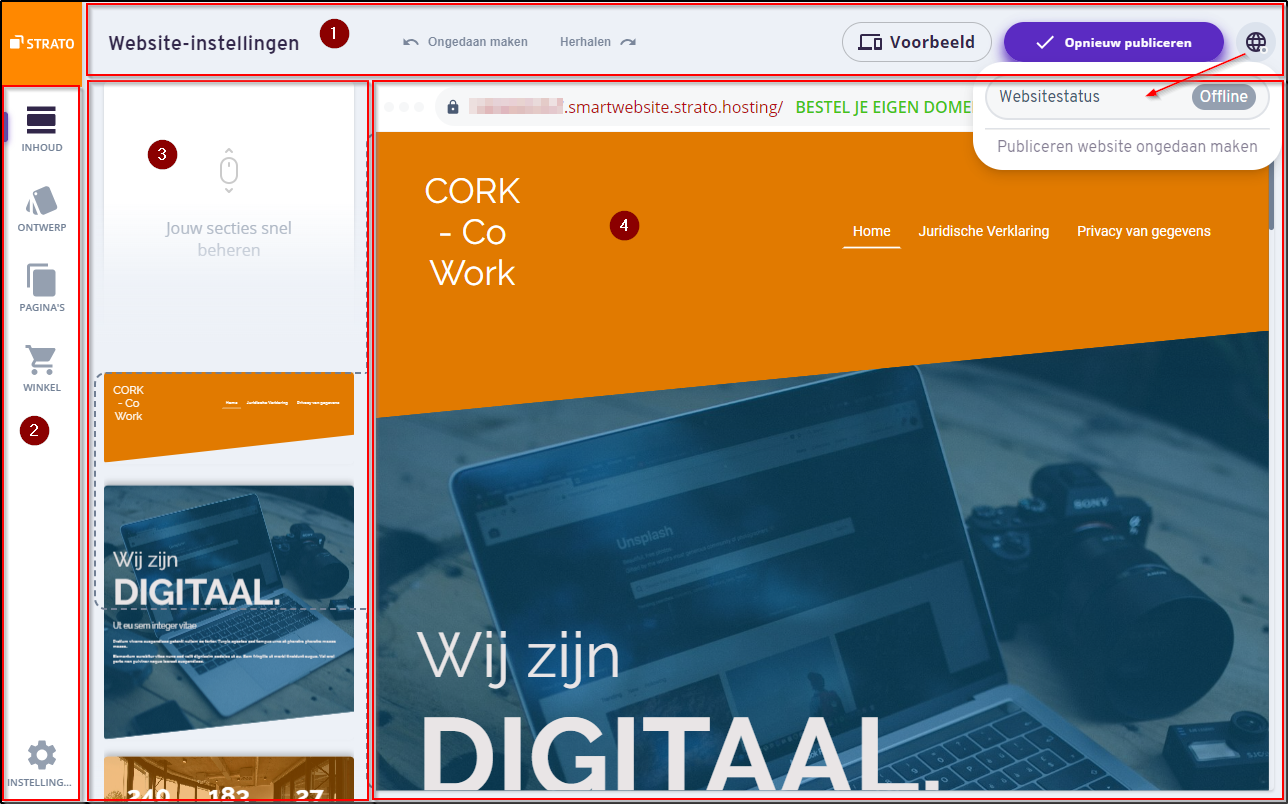The image size is (1288, 804).
Task: Switch to the ONTWERP panel
Action: tap(41, 208)
